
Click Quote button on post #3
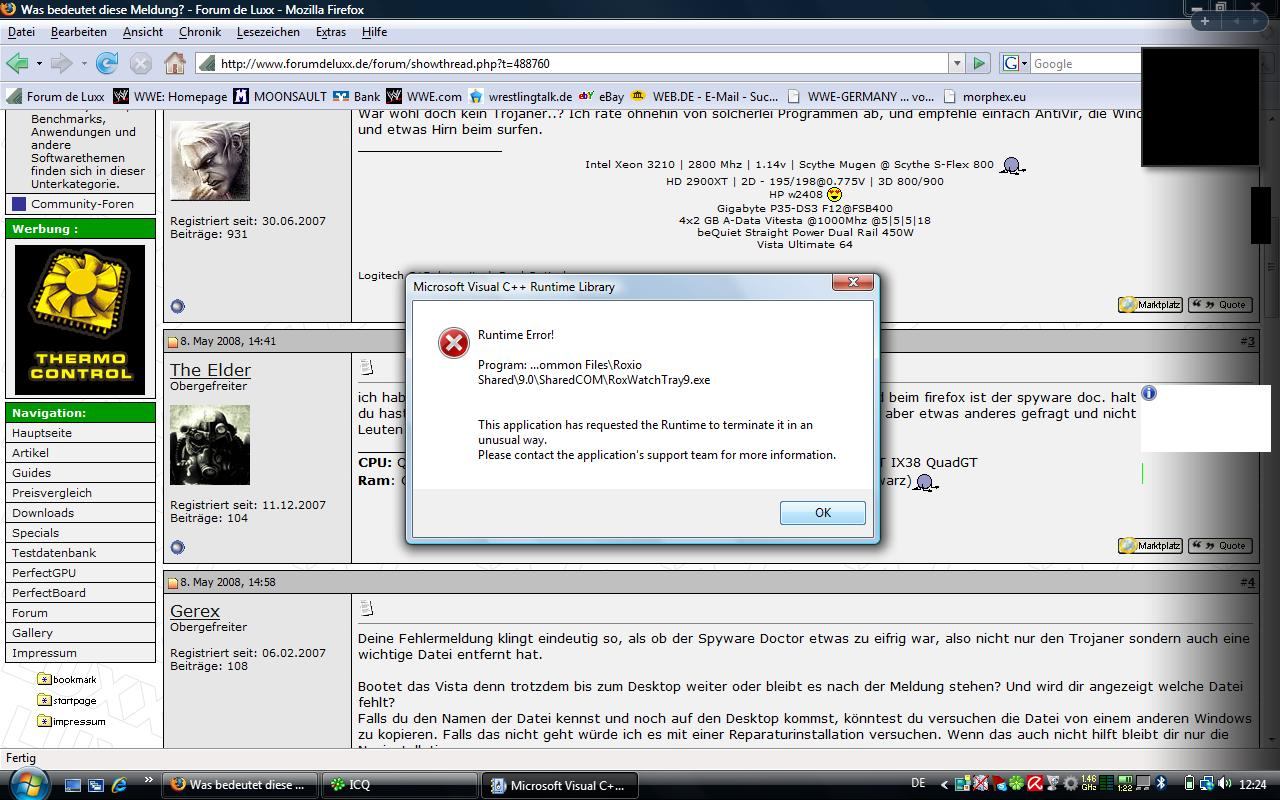pyautogui.click(x=1220, y=546)
